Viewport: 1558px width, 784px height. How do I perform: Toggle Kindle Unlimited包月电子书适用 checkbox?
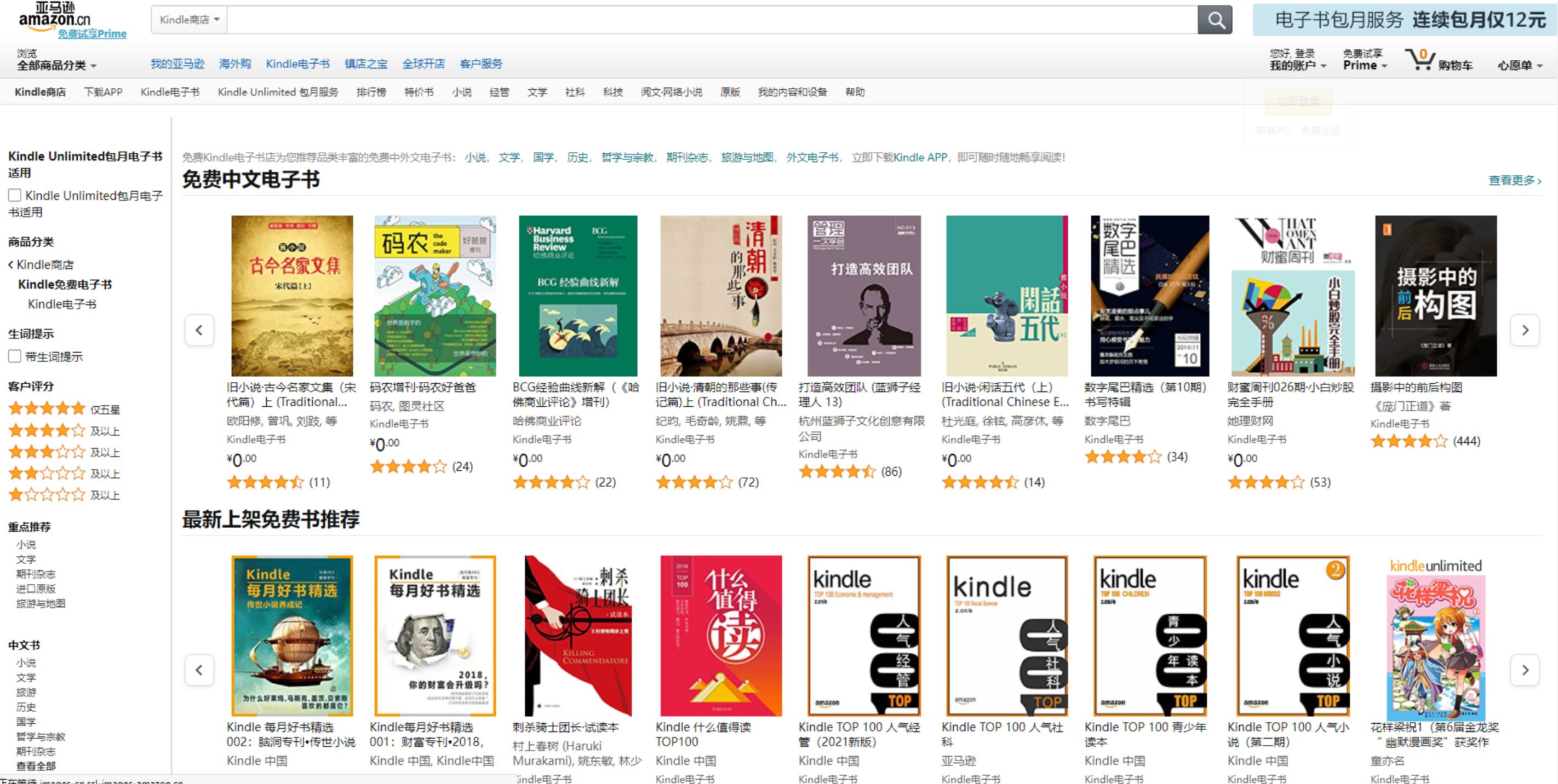click(x=14, y=195)
